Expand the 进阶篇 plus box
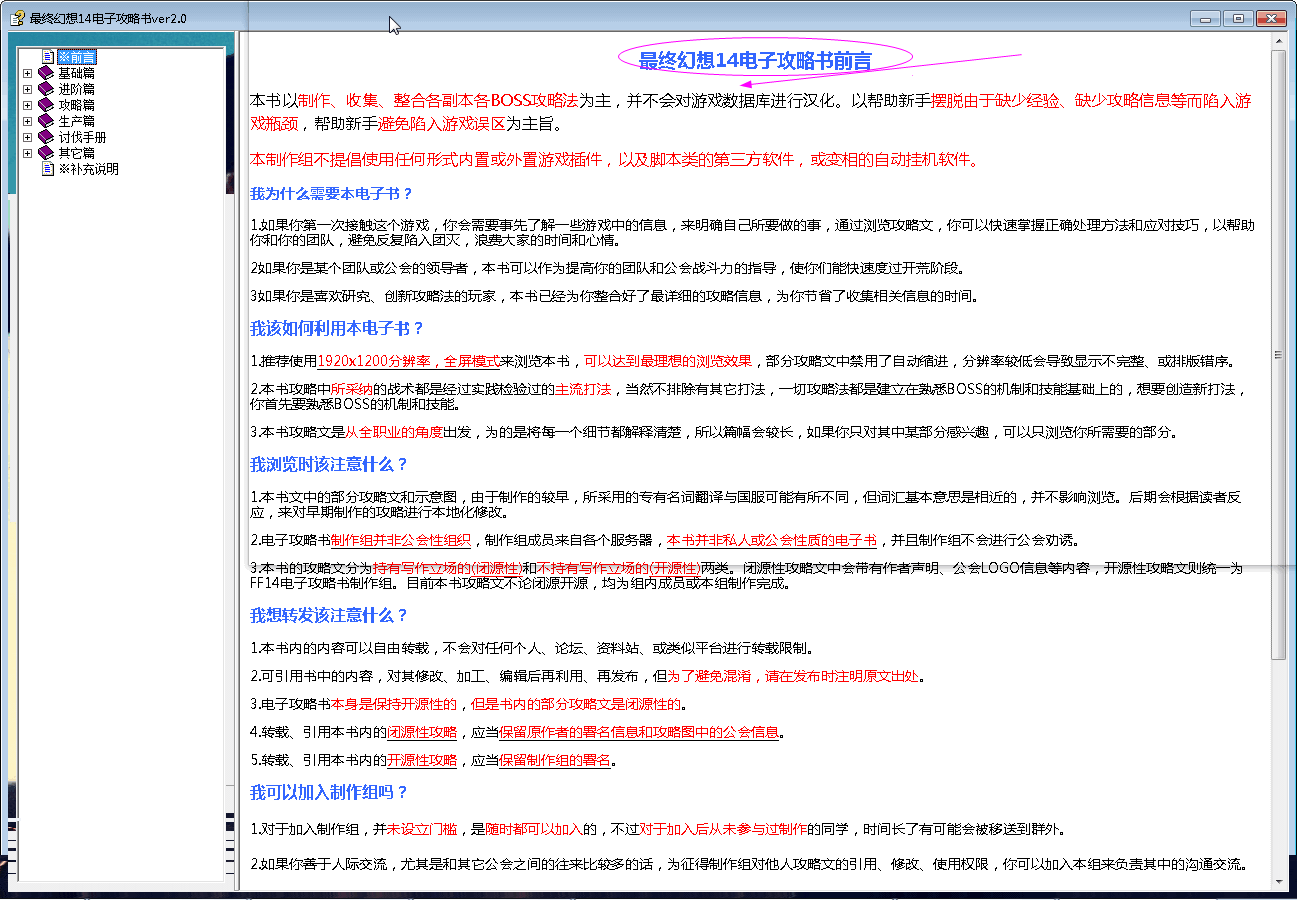Image resolution: width=1297 pixels, height=900 pixels. [28, 89]
